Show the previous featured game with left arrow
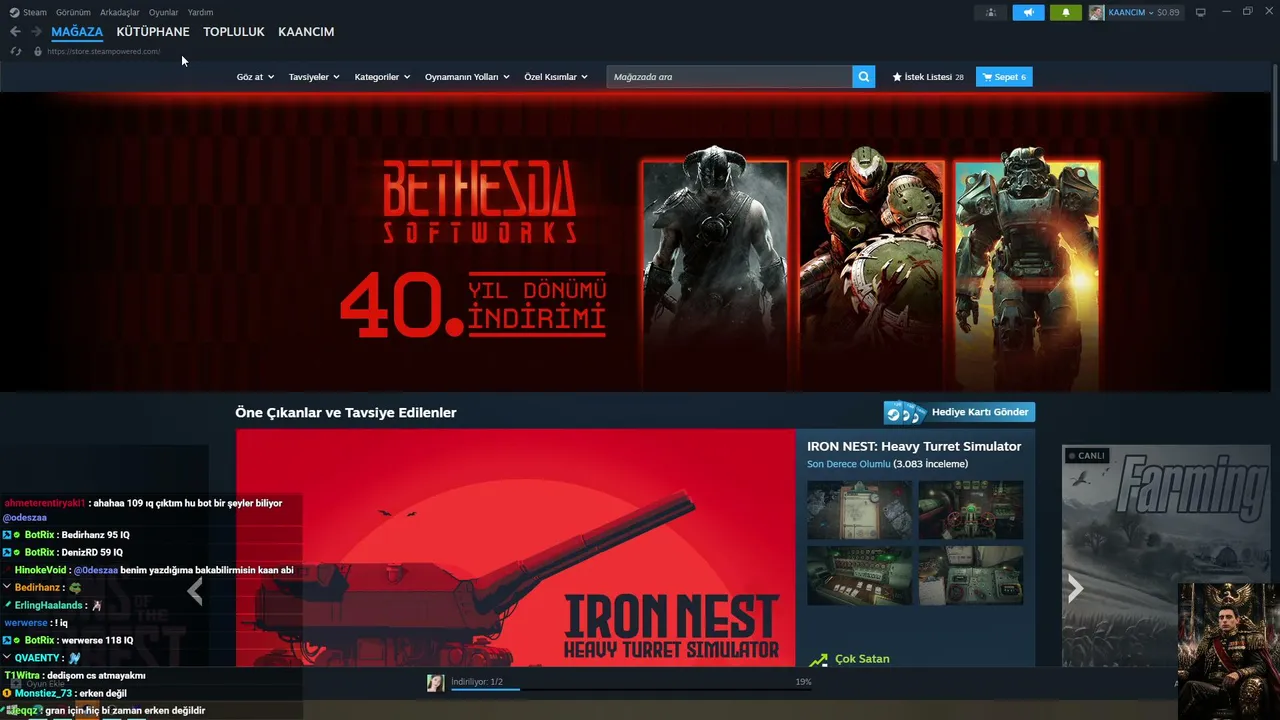 click(195, 590)
